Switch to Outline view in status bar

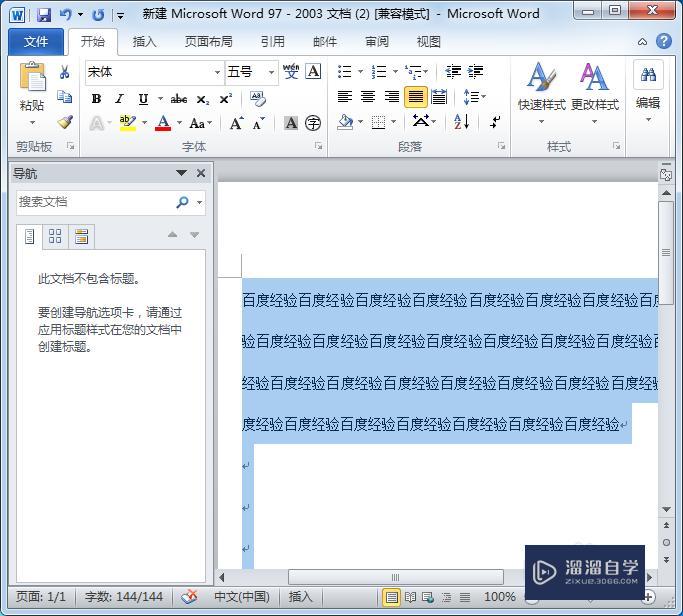pyautogui.click(x=446, y=597)
